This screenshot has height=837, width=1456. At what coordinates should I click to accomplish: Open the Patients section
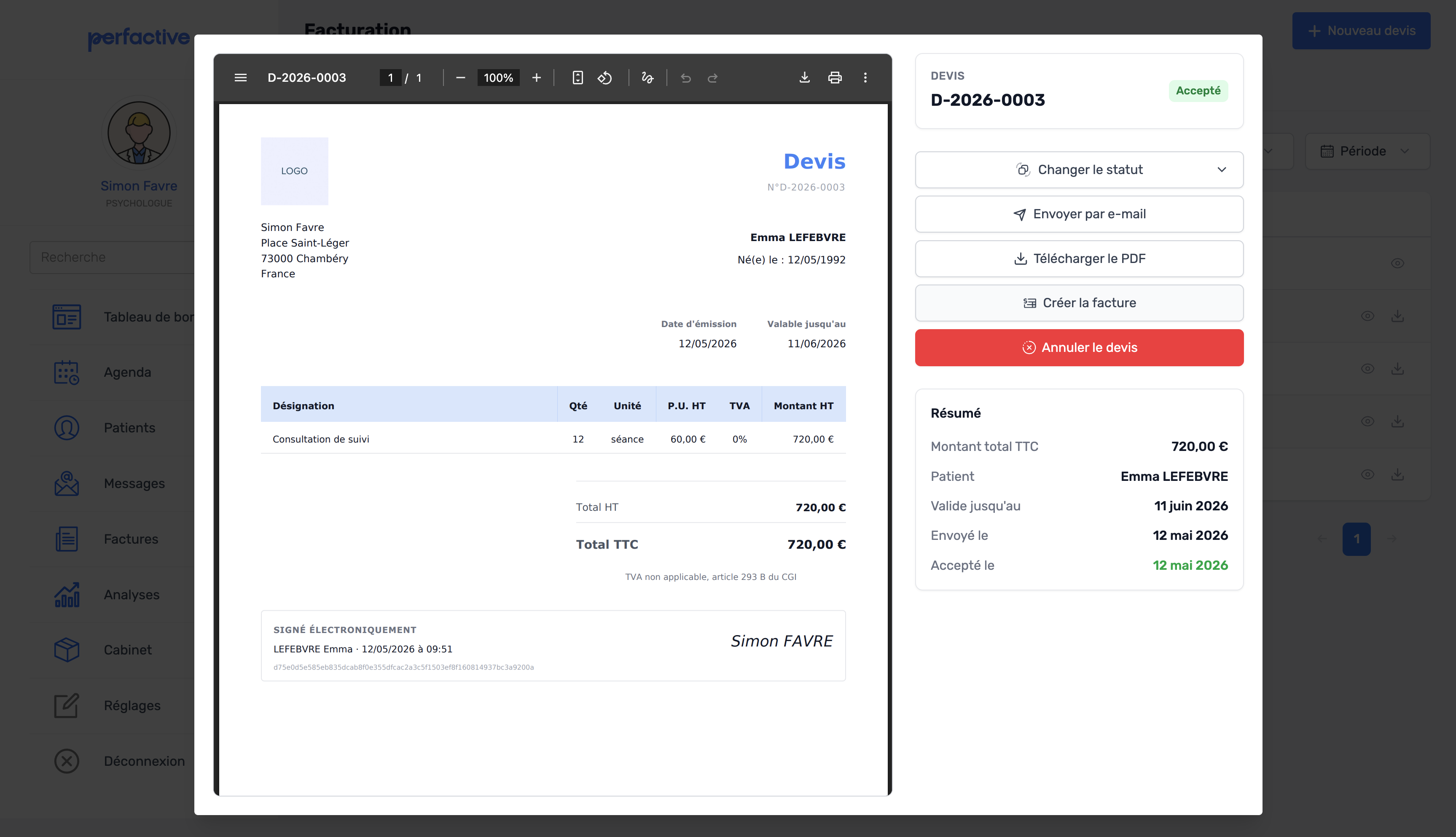129,428
